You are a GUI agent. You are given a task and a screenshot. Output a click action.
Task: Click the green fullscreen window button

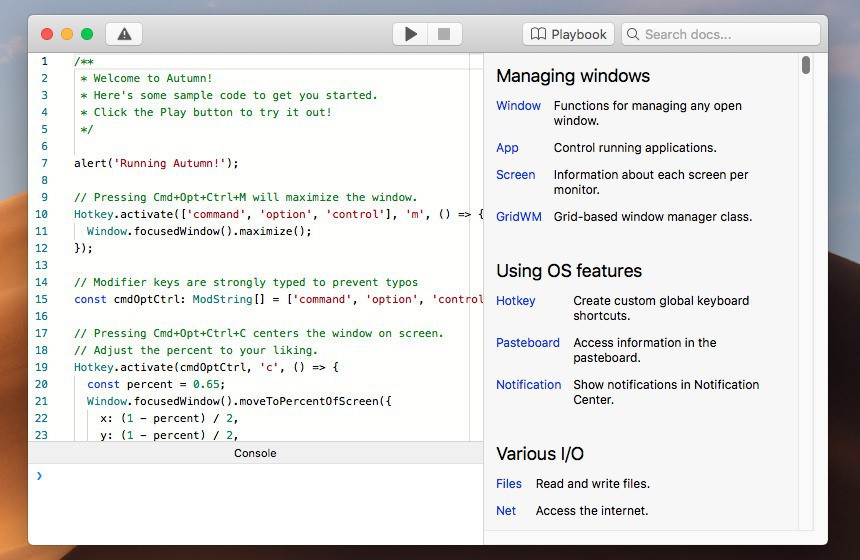(x=87, y=34)
